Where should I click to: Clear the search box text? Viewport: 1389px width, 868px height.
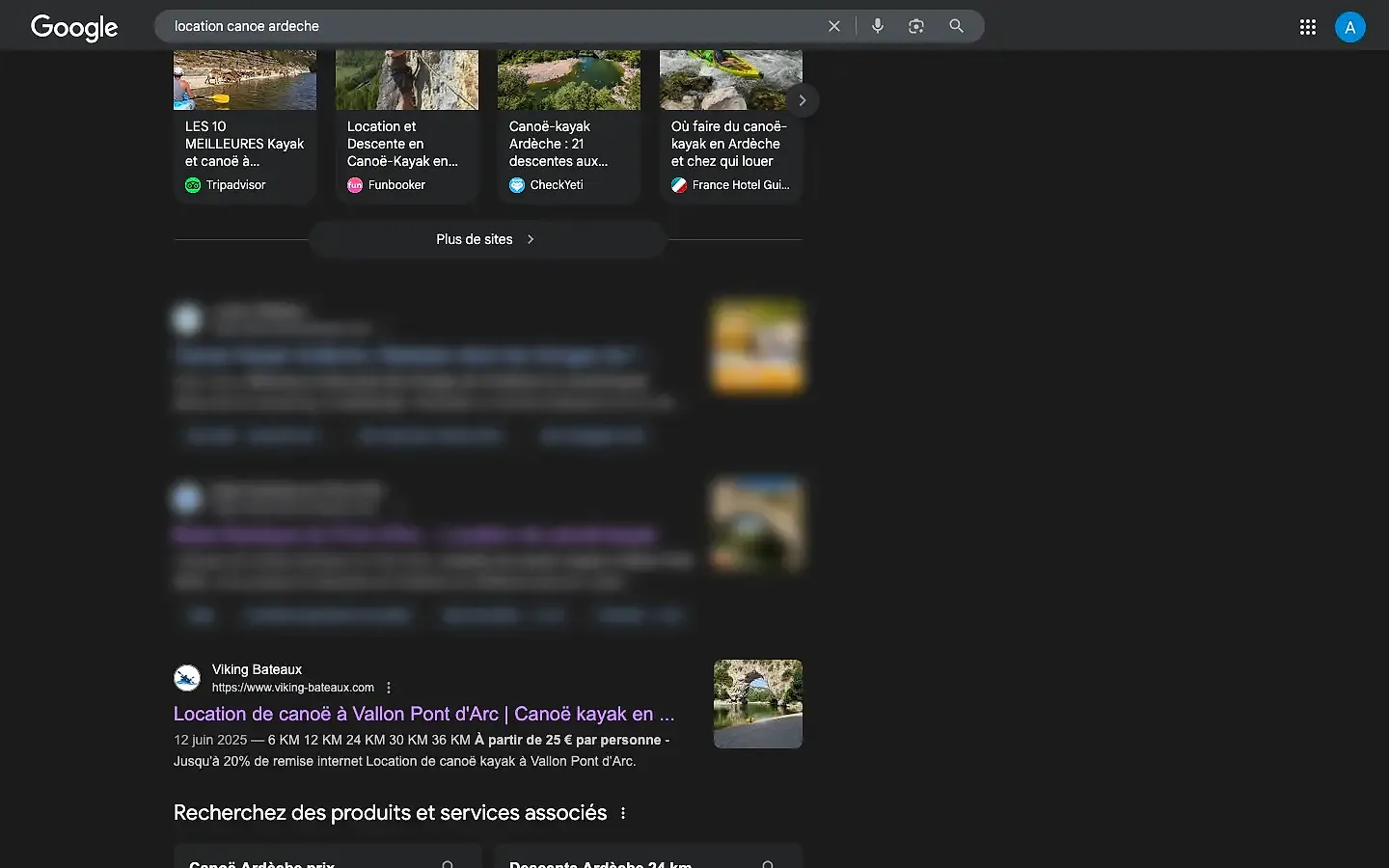834,26
